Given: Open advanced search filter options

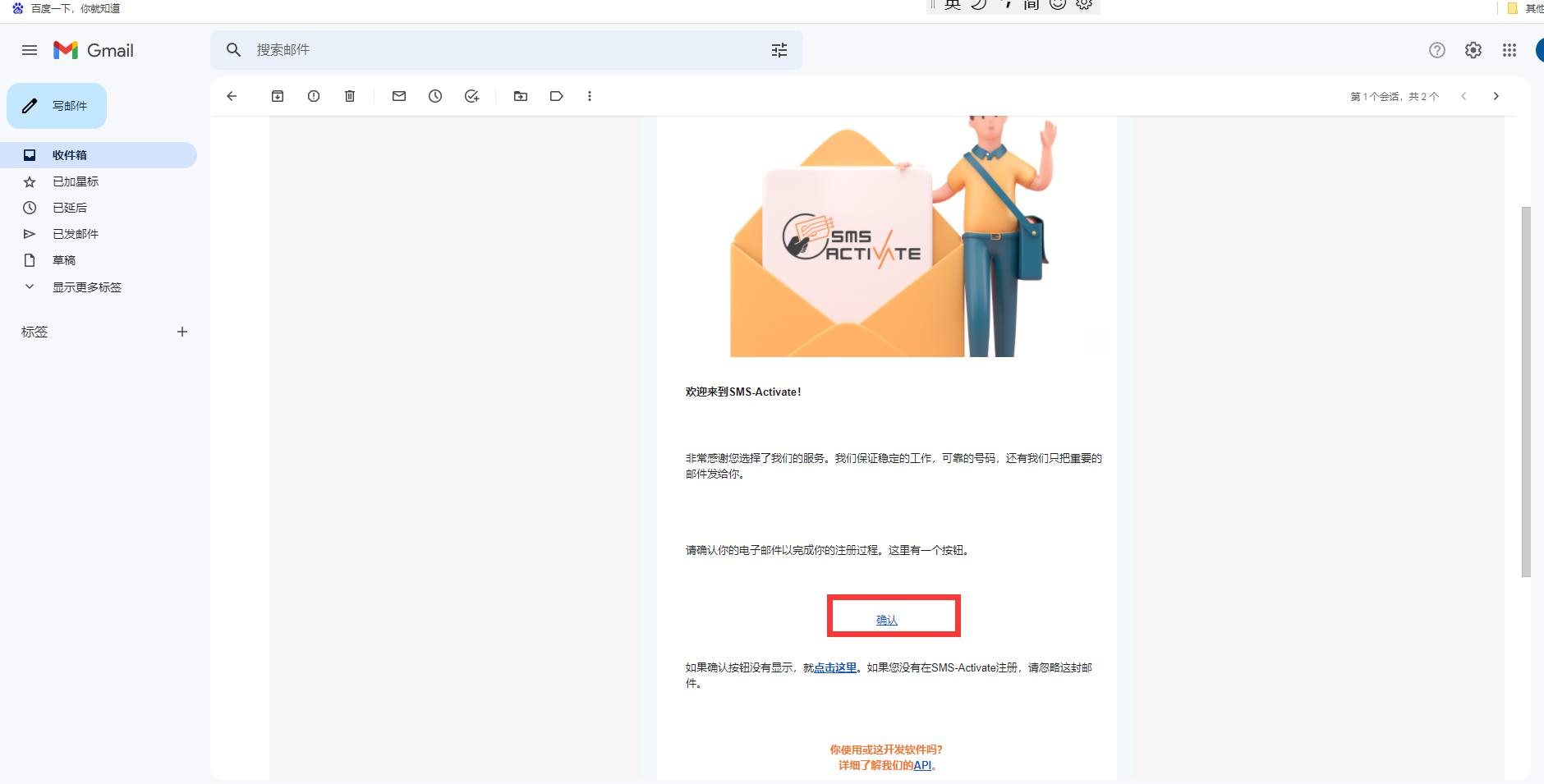Looking at the screenshot, I should 779,50.
